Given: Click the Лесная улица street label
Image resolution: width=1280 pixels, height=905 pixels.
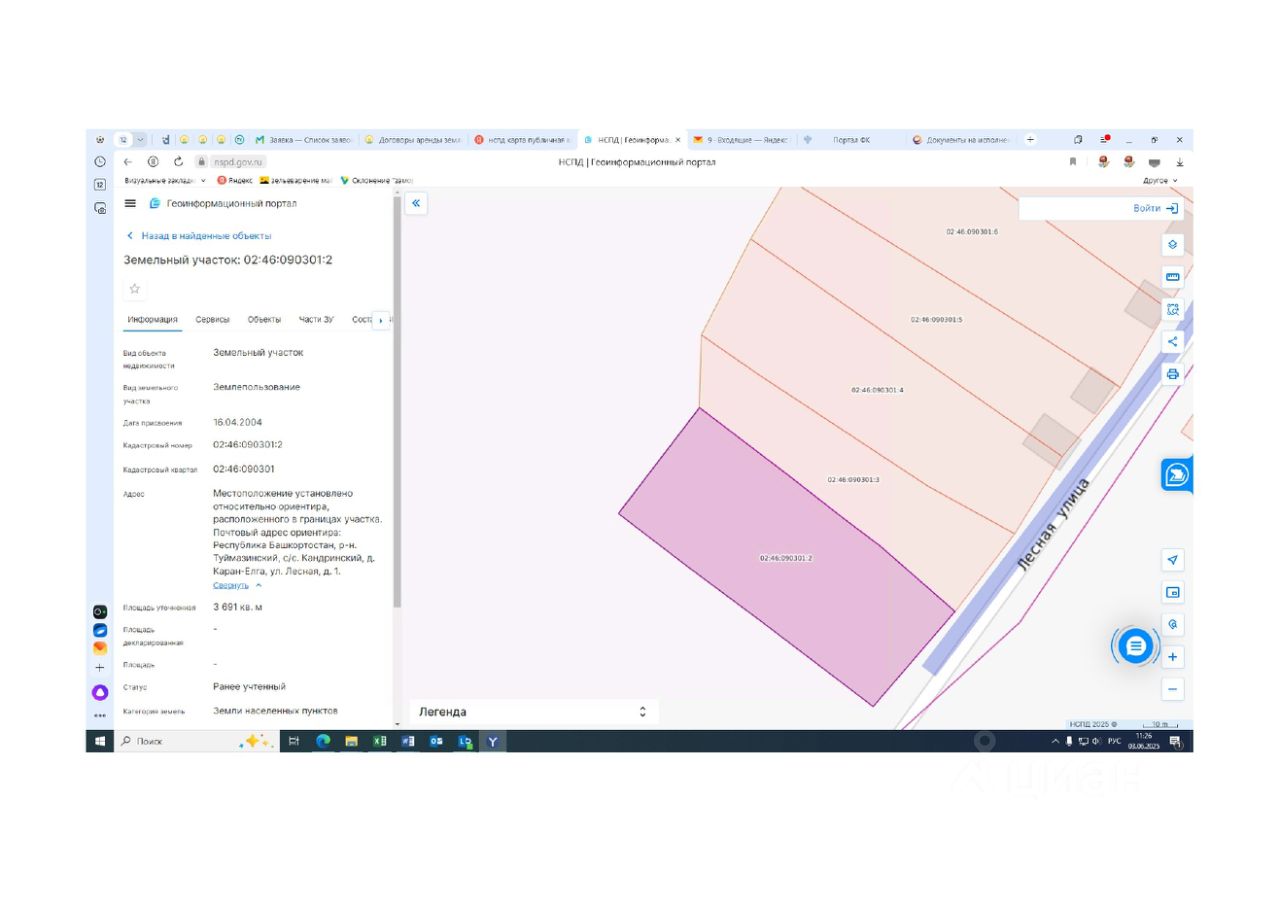Looking at the screenshot, I should 1052,524.
